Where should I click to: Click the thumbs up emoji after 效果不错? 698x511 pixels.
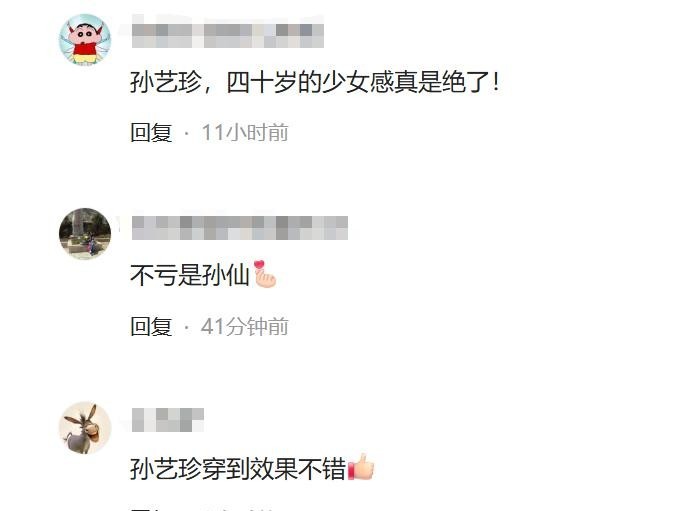(361, 467)
